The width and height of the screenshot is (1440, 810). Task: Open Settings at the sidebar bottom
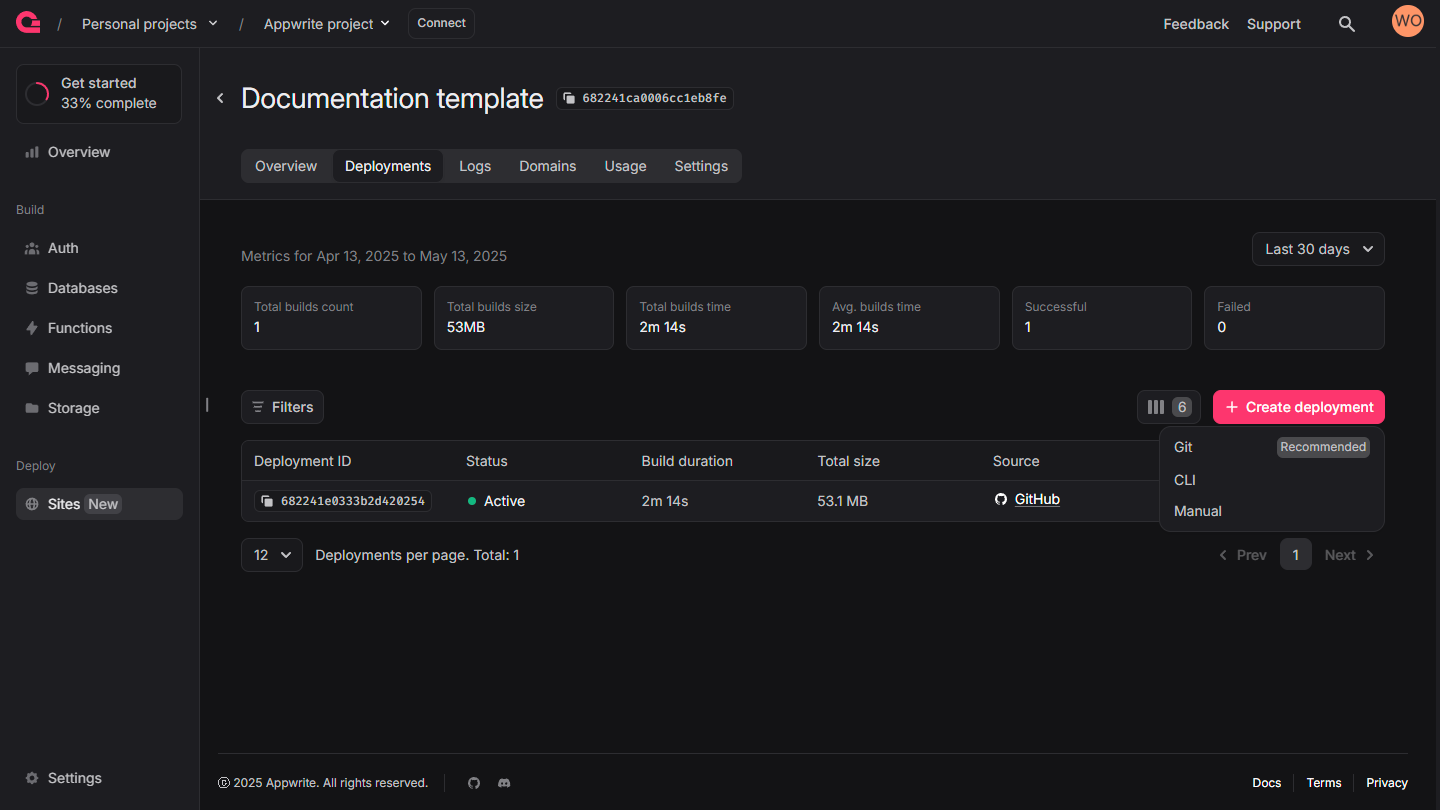(x=99, y=778)
